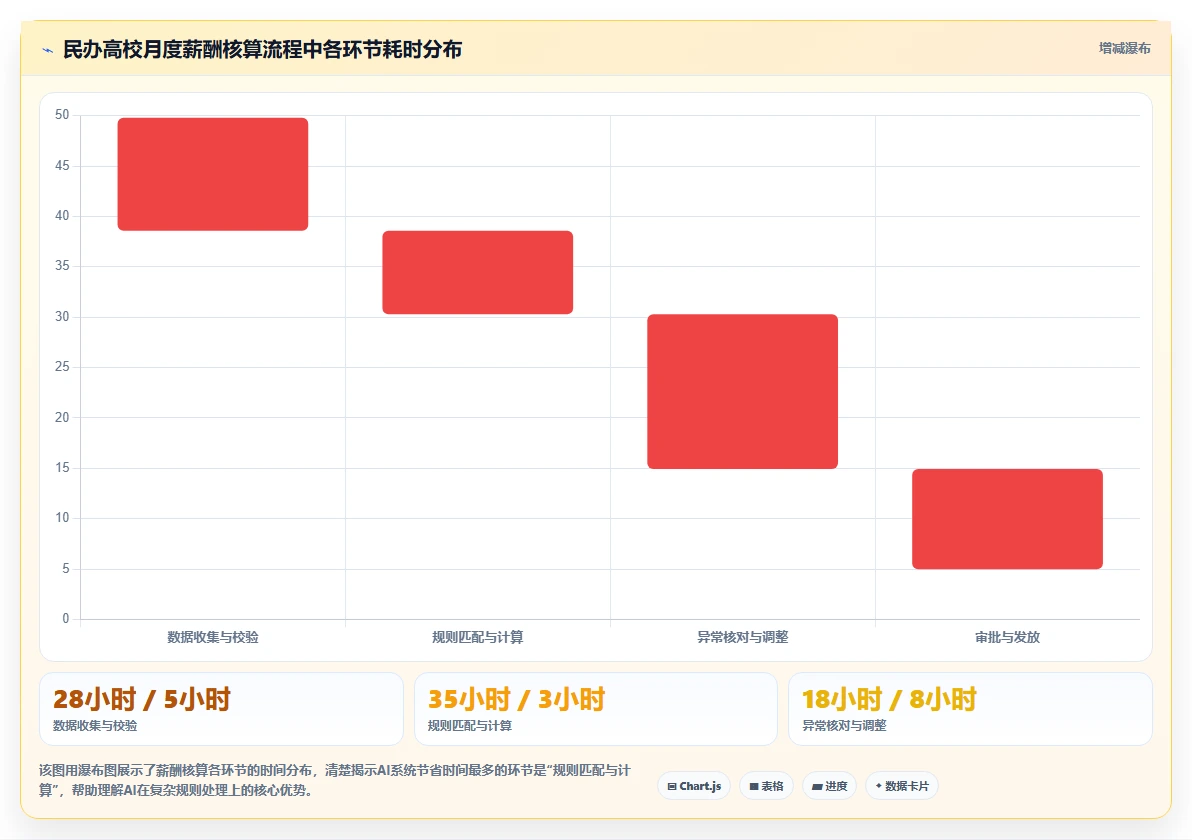The image size is (1192, 840).
Task: Click the y-axis value 0
Action: click(x=66, y=619)
